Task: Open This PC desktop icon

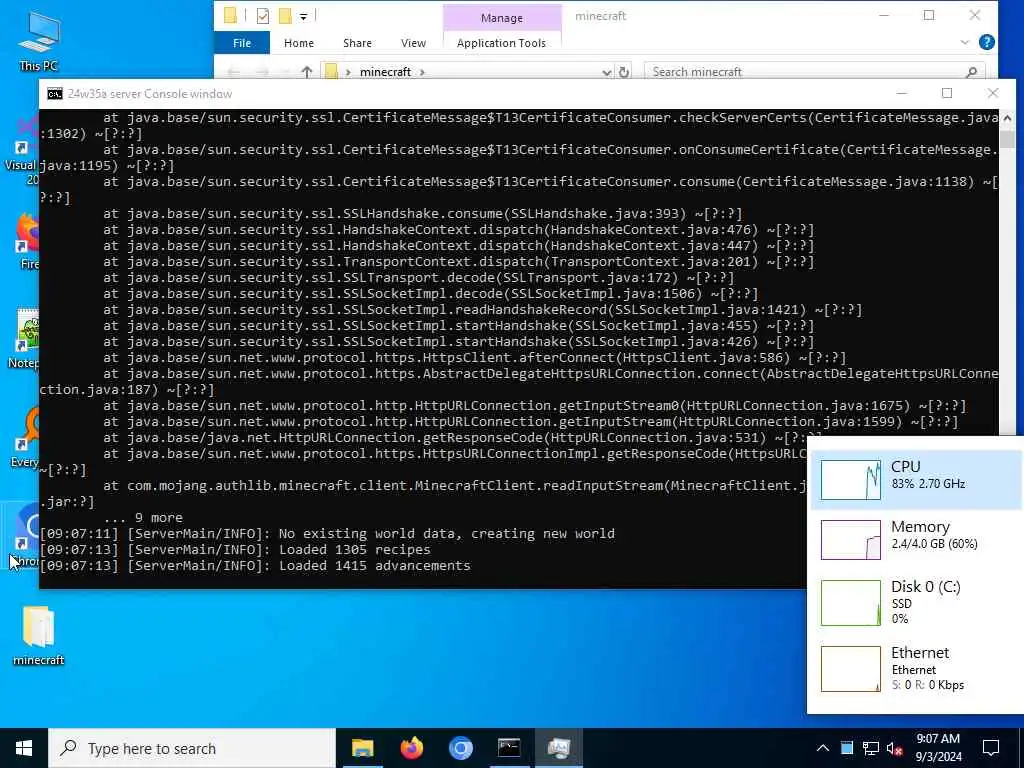Action: 38,40
